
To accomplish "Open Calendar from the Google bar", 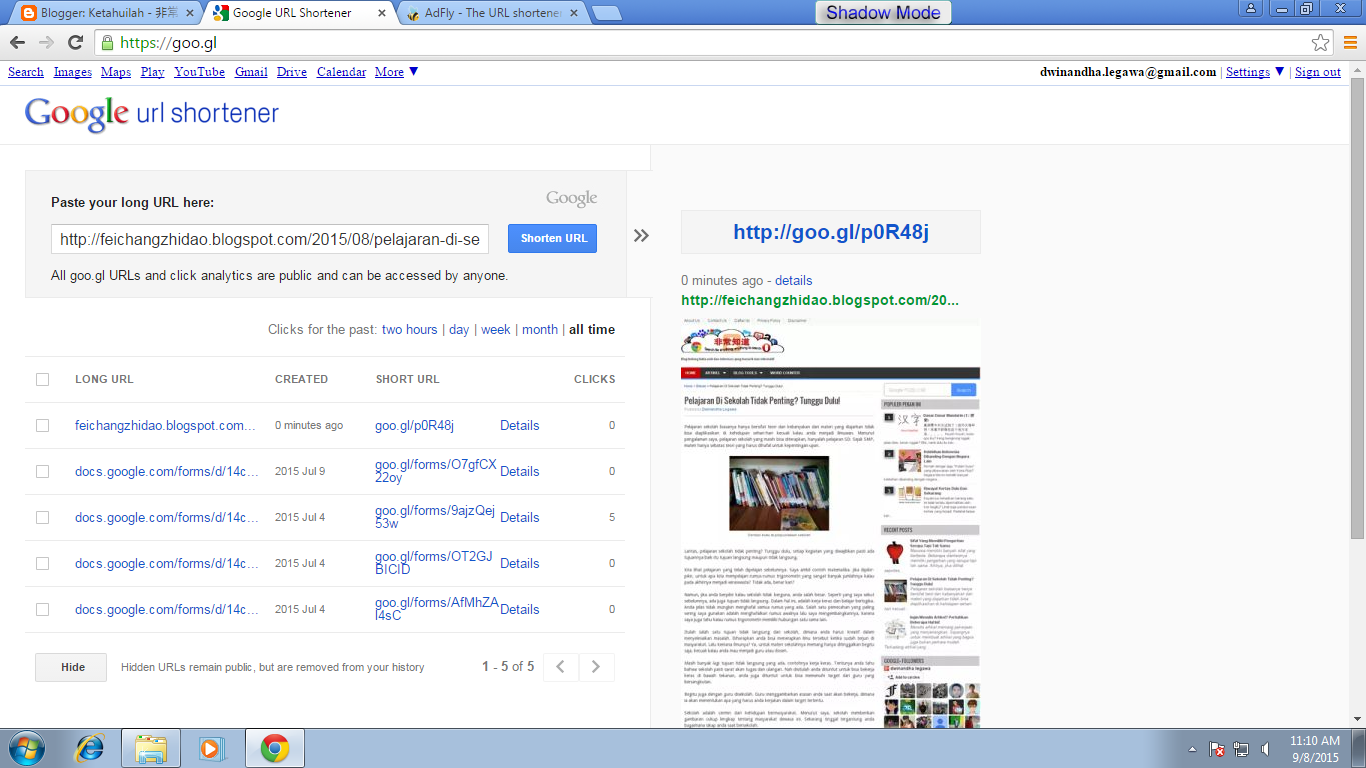I will pos(342,72).
